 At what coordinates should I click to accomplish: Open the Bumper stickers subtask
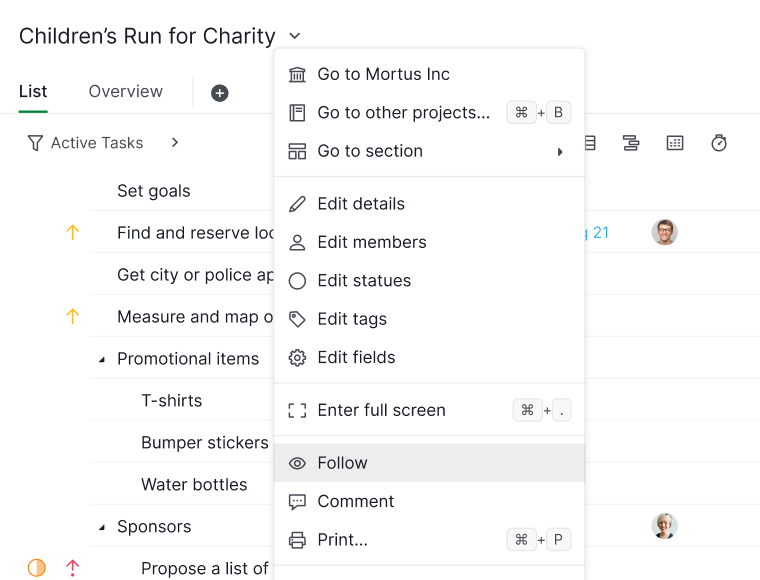(x=205, y=443)
